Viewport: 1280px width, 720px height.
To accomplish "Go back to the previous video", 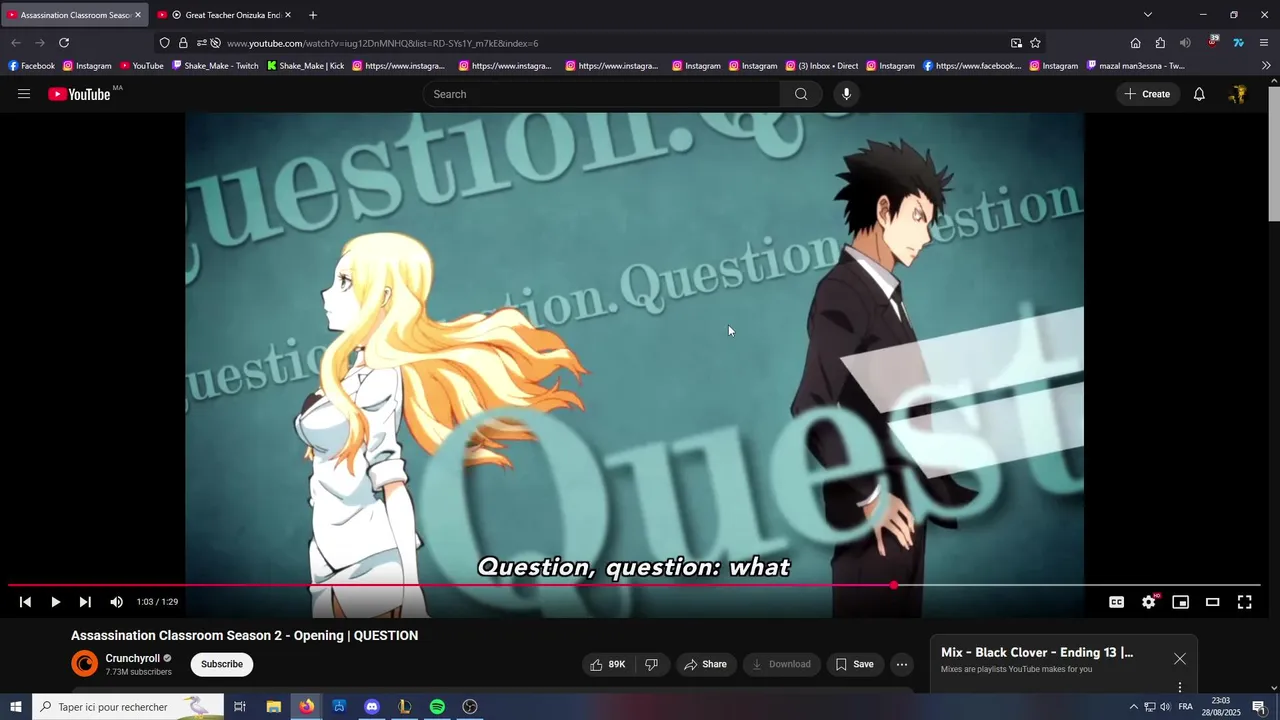I will (25, 602).
